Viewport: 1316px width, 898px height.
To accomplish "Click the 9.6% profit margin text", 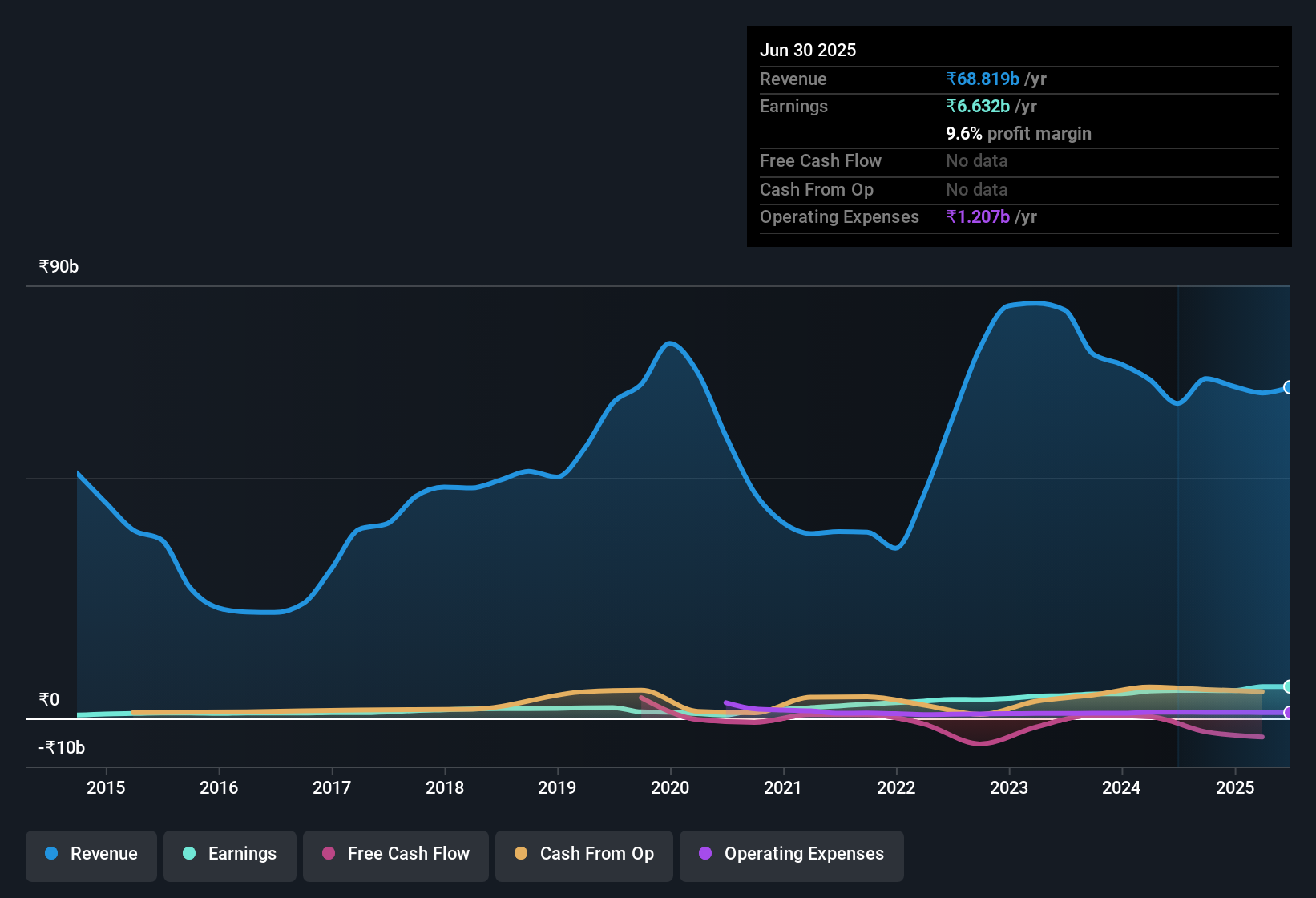I will pyautogui.click(x=1019, y=134).
